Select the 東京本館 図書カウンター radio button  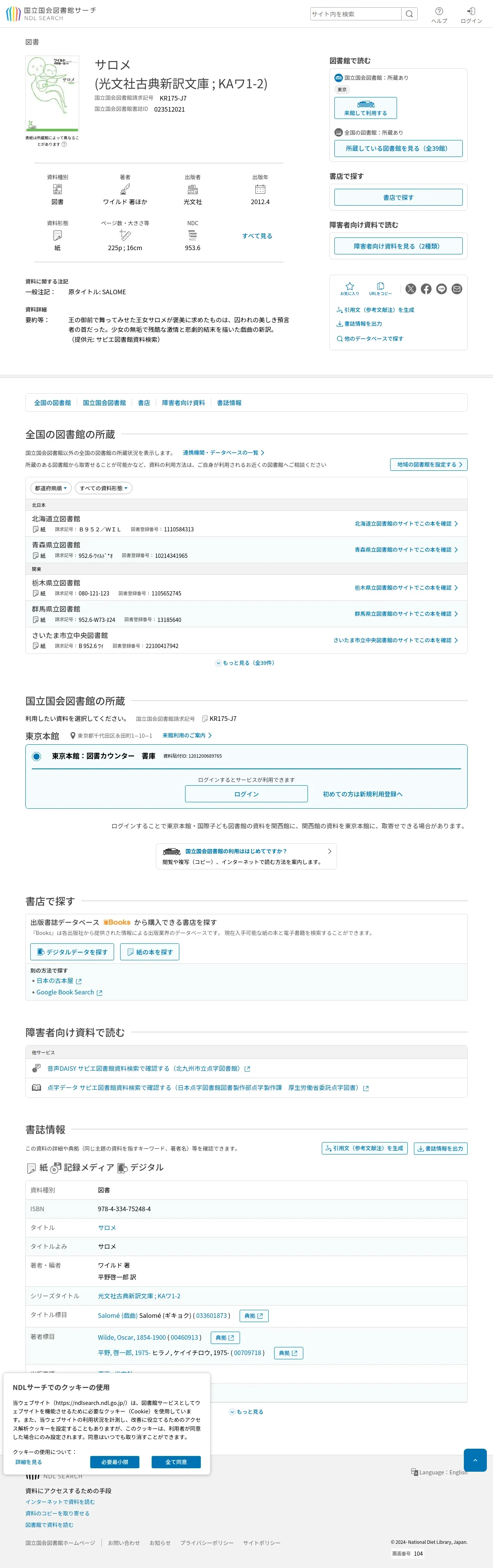[x=36, y=756]
